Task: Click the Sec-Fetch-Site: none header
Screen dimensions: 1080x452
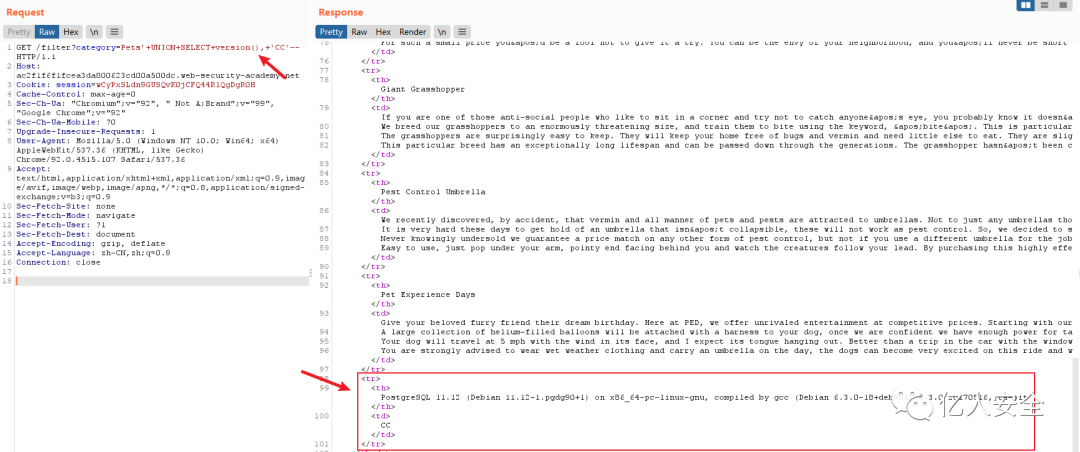Action: (65, 206)
